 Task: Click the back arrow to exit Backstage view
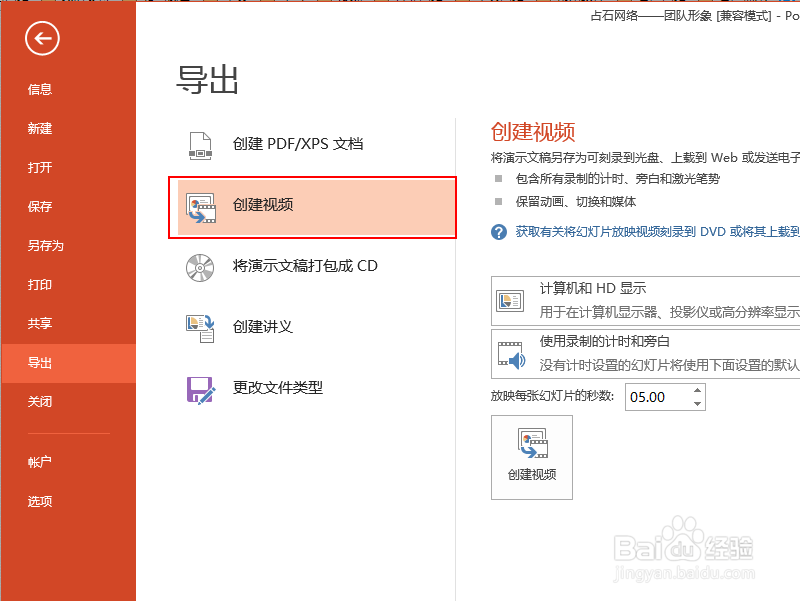click(40, 38)
